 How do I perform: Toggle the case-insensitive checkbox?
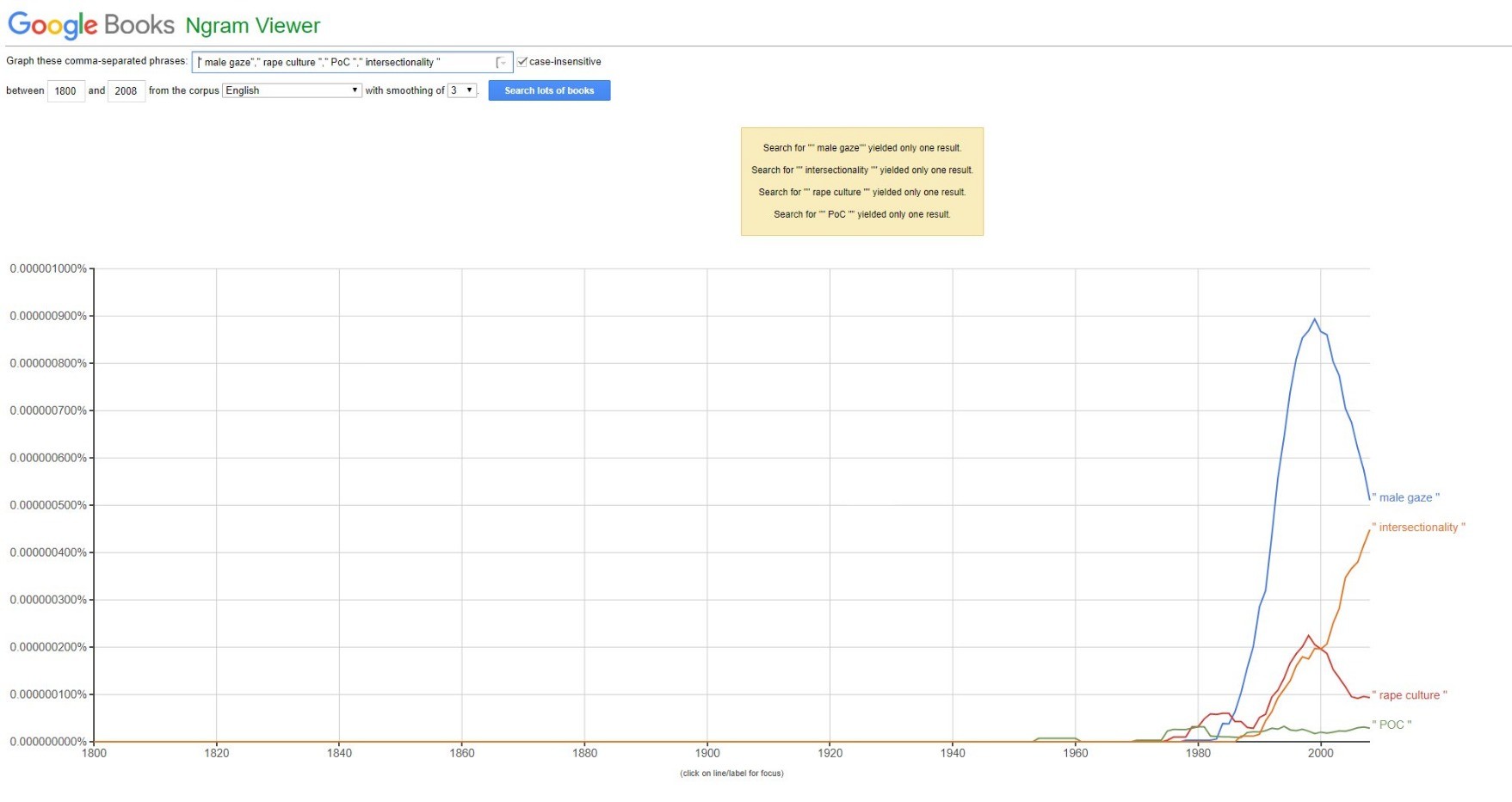[x=522, y=62]
